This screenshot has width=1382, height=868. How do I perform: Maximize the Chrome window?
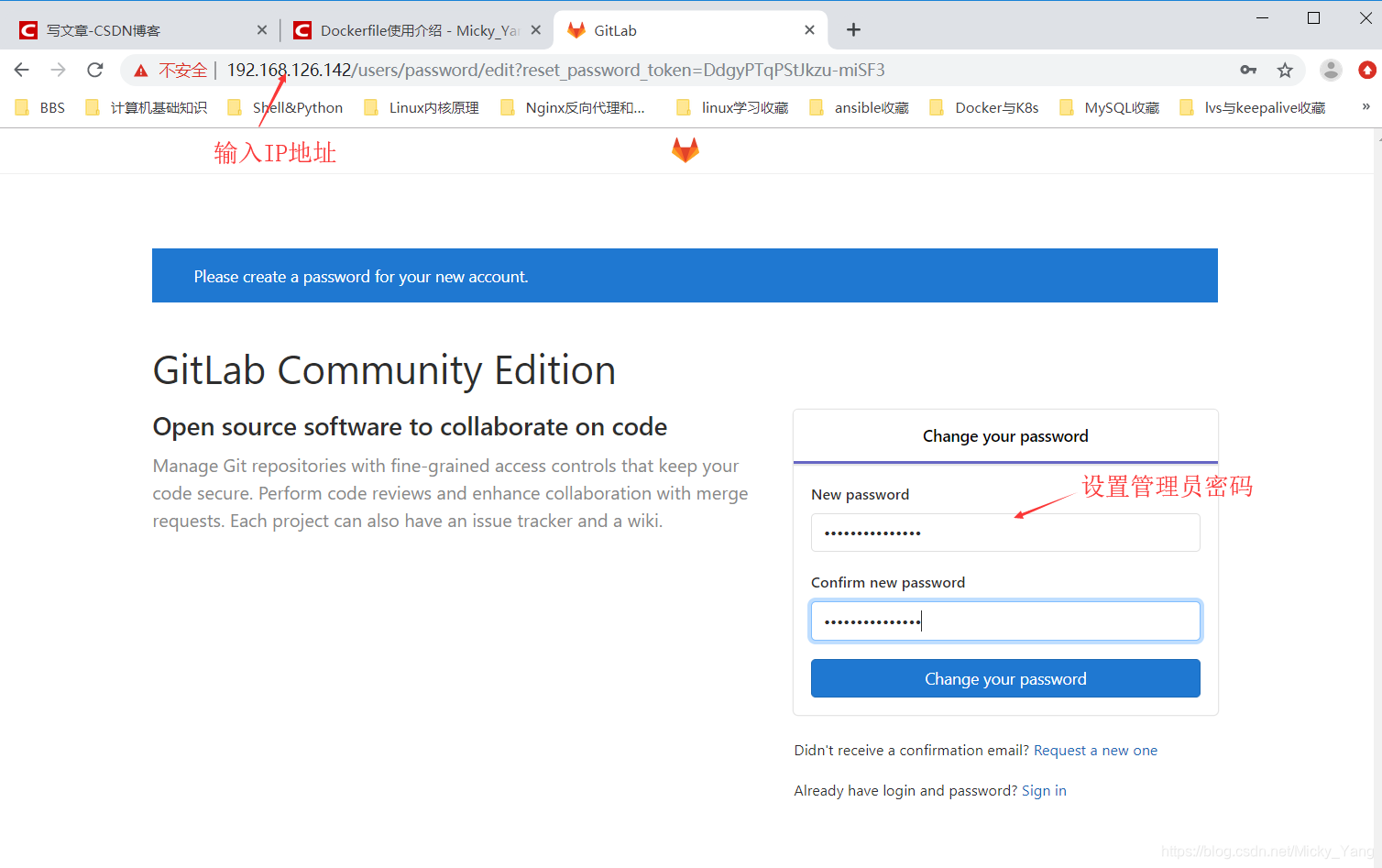pyautogui.click(x=1313, y=18)
